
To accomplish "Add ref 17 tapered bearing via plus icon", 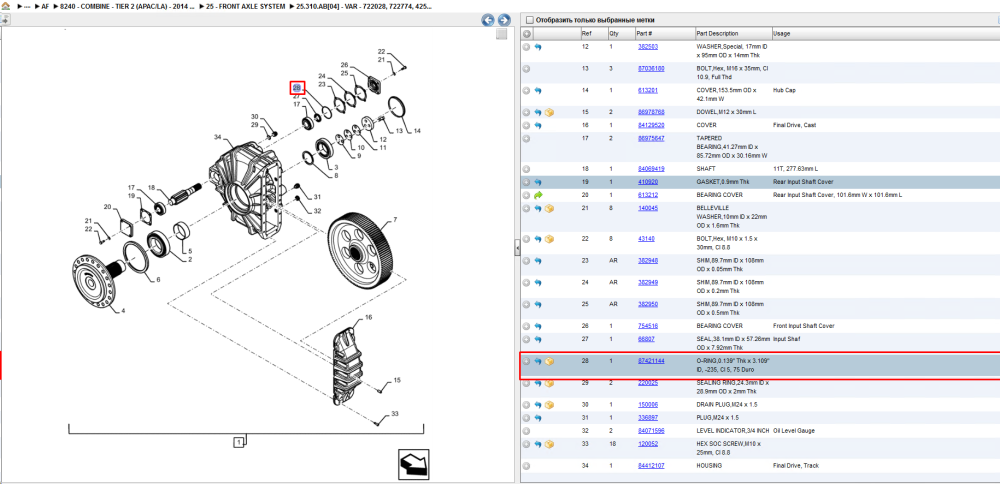I will click(x=527, y=138).
